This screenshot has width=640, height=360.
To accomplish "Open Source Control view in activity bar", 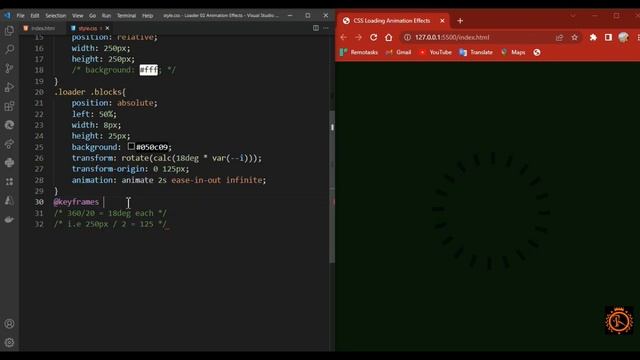I will tap(9, 68).
